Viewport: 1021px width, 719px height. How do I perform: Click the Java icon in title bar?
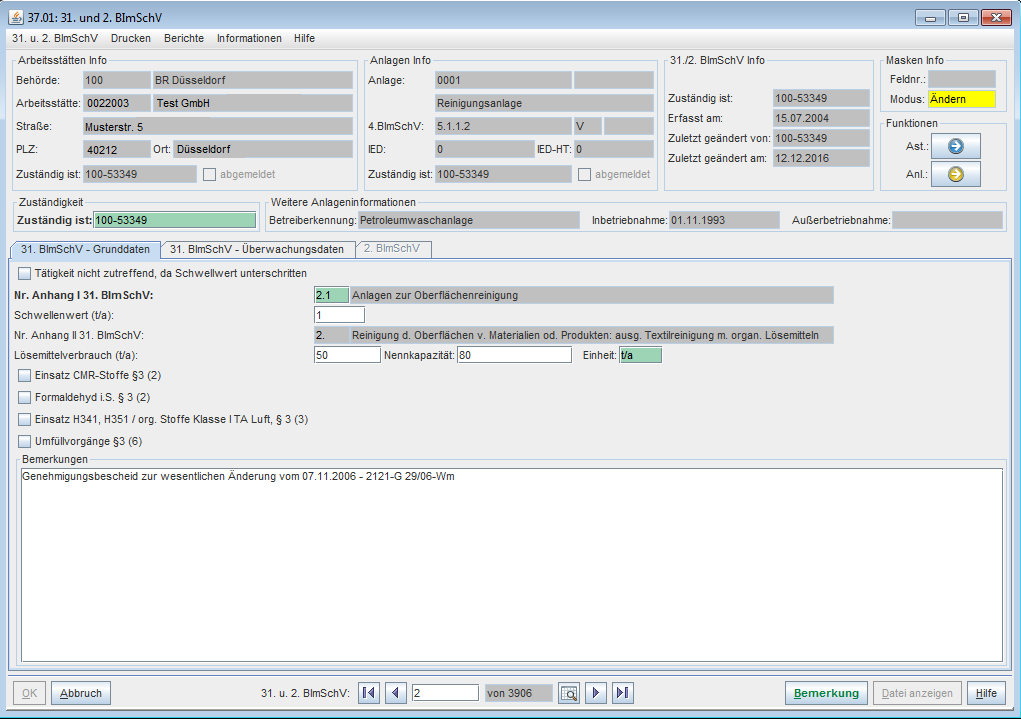click(16, 18)
